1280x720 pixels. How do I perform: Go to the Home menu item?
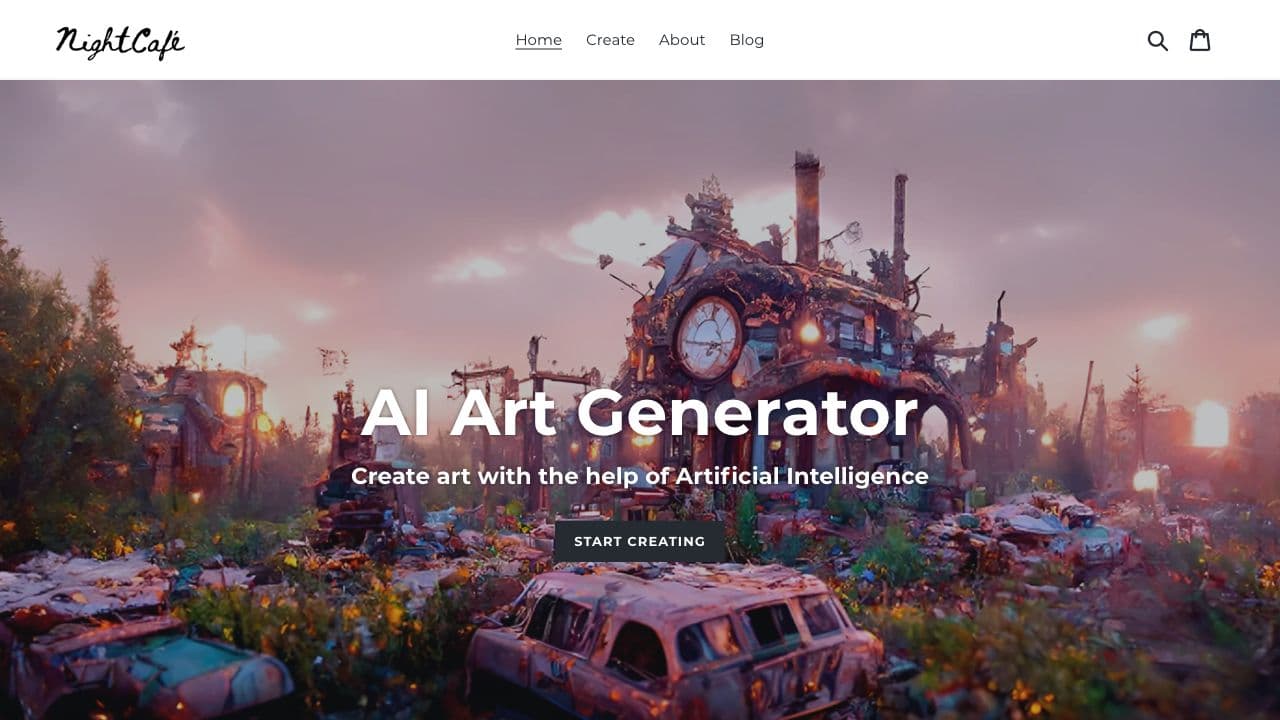(x=539, y=40)
